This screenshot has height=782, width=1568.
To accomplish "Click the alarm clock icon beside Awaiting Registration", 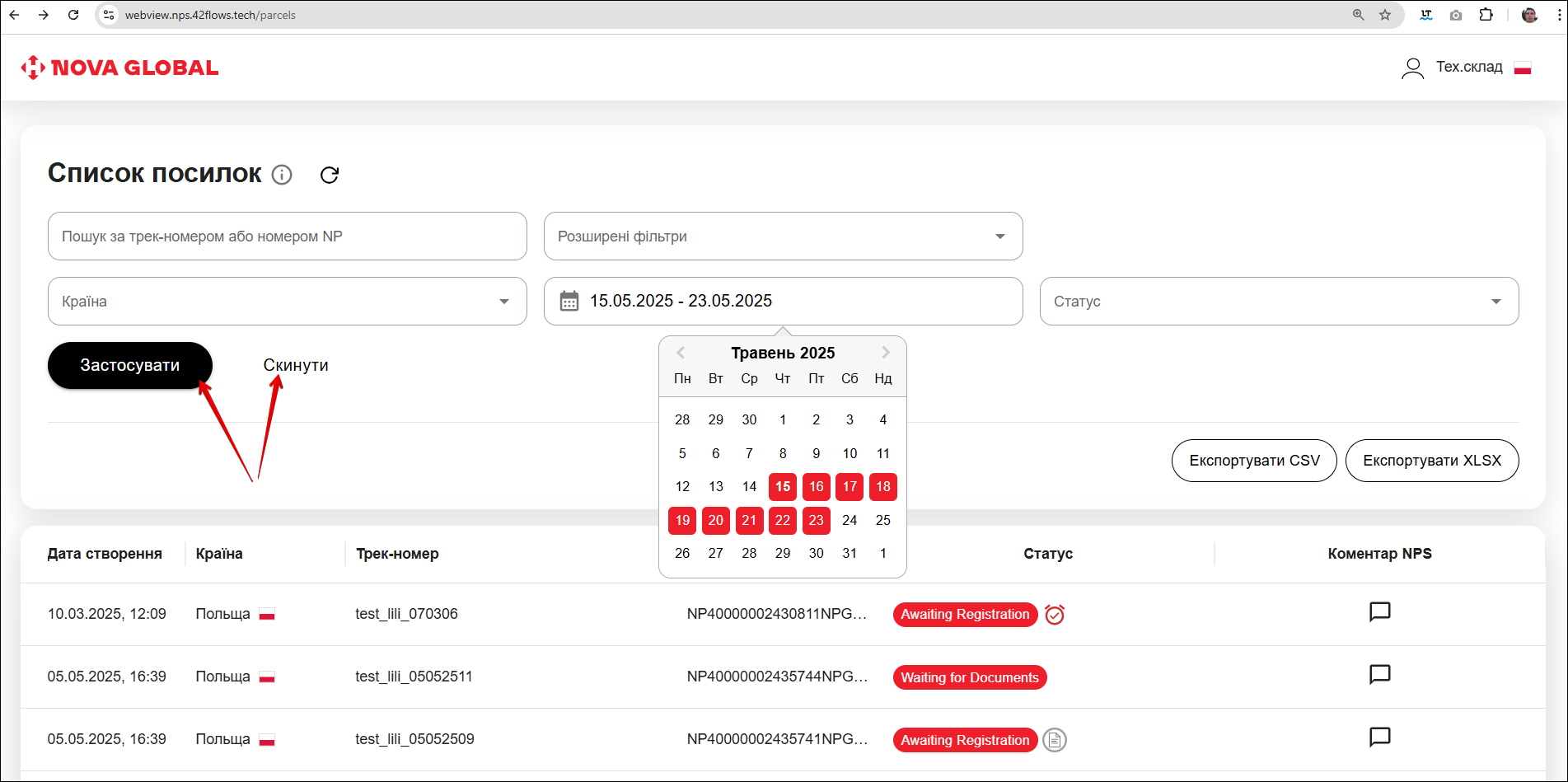I will click(x=1055, y=615).
